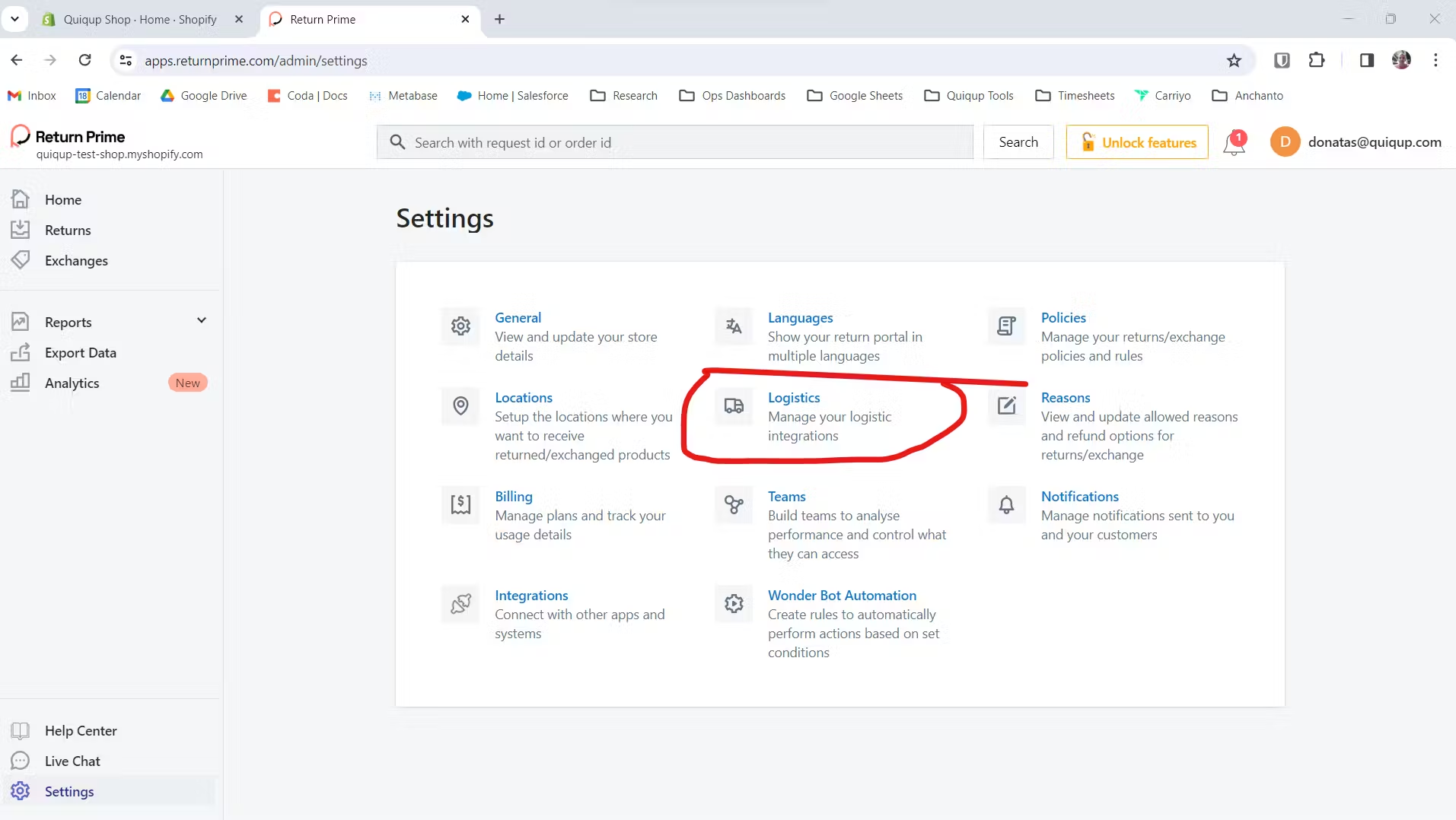Click the donatas@quiqup.com account name
This screenshot has height=820, width=1456.
pos(1374,142)
